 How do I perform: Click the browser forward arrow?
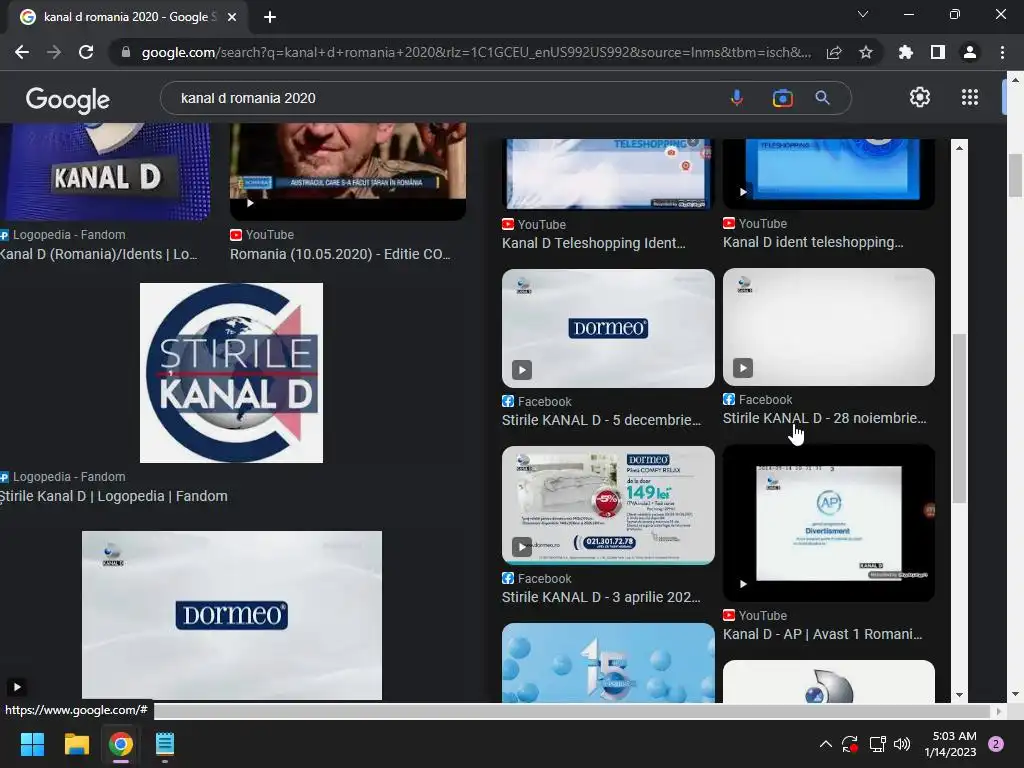[54, 52]
